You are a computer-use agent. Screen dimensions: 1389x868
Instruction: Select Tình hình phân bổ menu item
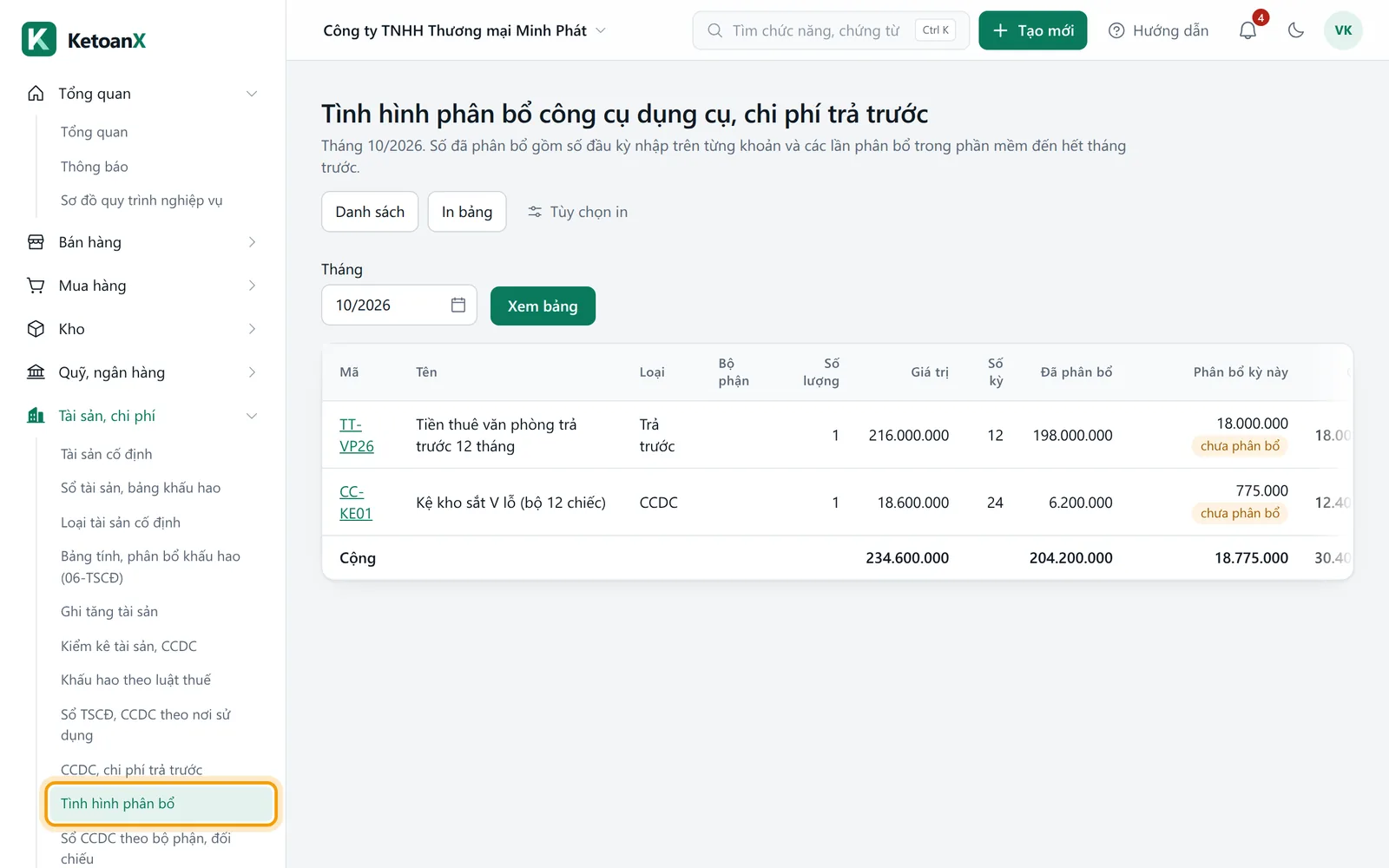coord(161,804)
